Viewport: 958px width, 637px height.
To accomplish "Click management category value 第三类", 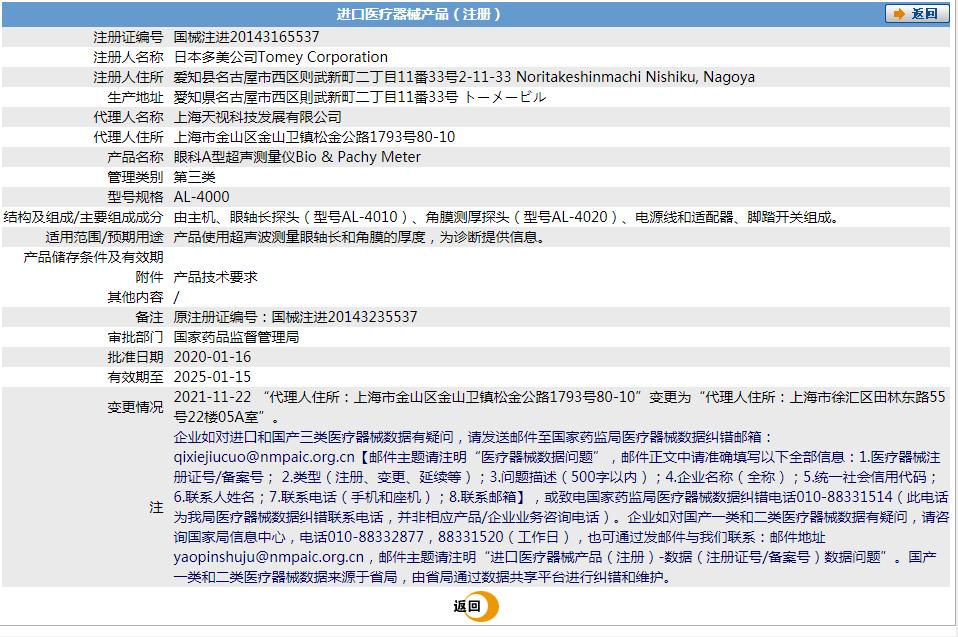I will click(x=194, y=177).
